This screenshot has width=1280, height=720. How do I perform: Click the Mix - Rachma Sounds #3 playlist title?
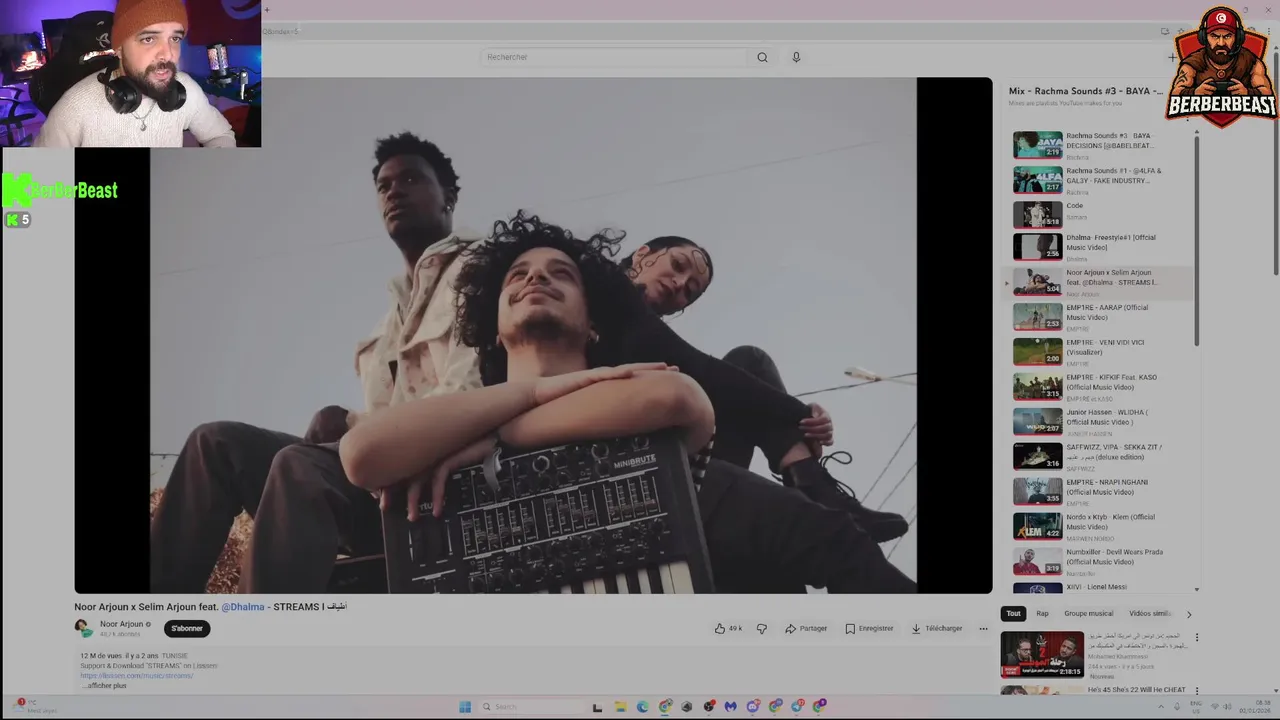1085,91
